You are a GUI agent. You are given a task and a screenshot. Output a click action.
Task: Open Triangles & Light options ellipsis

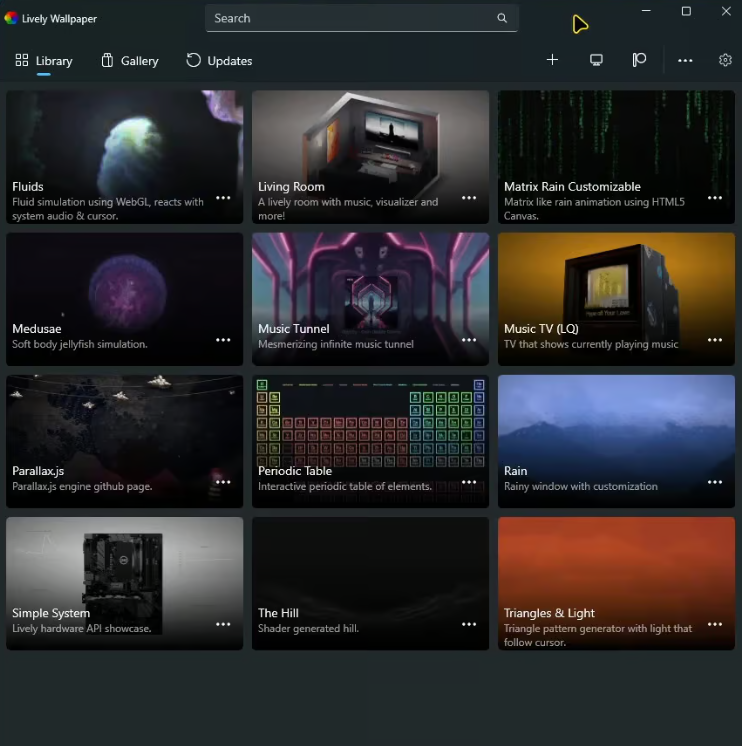click(715, 624)
